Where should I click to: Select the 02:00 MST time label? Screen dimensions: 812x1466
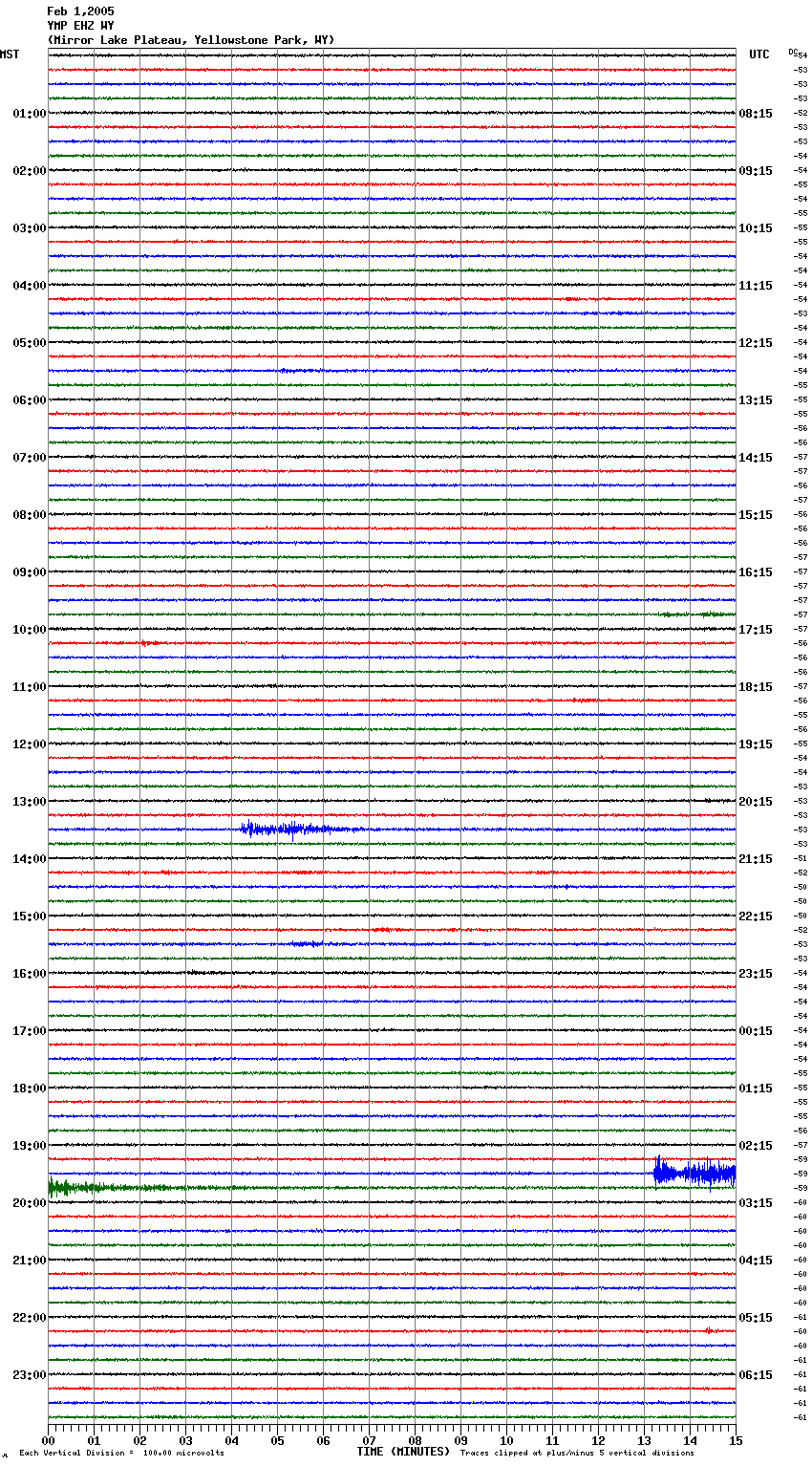30,171
